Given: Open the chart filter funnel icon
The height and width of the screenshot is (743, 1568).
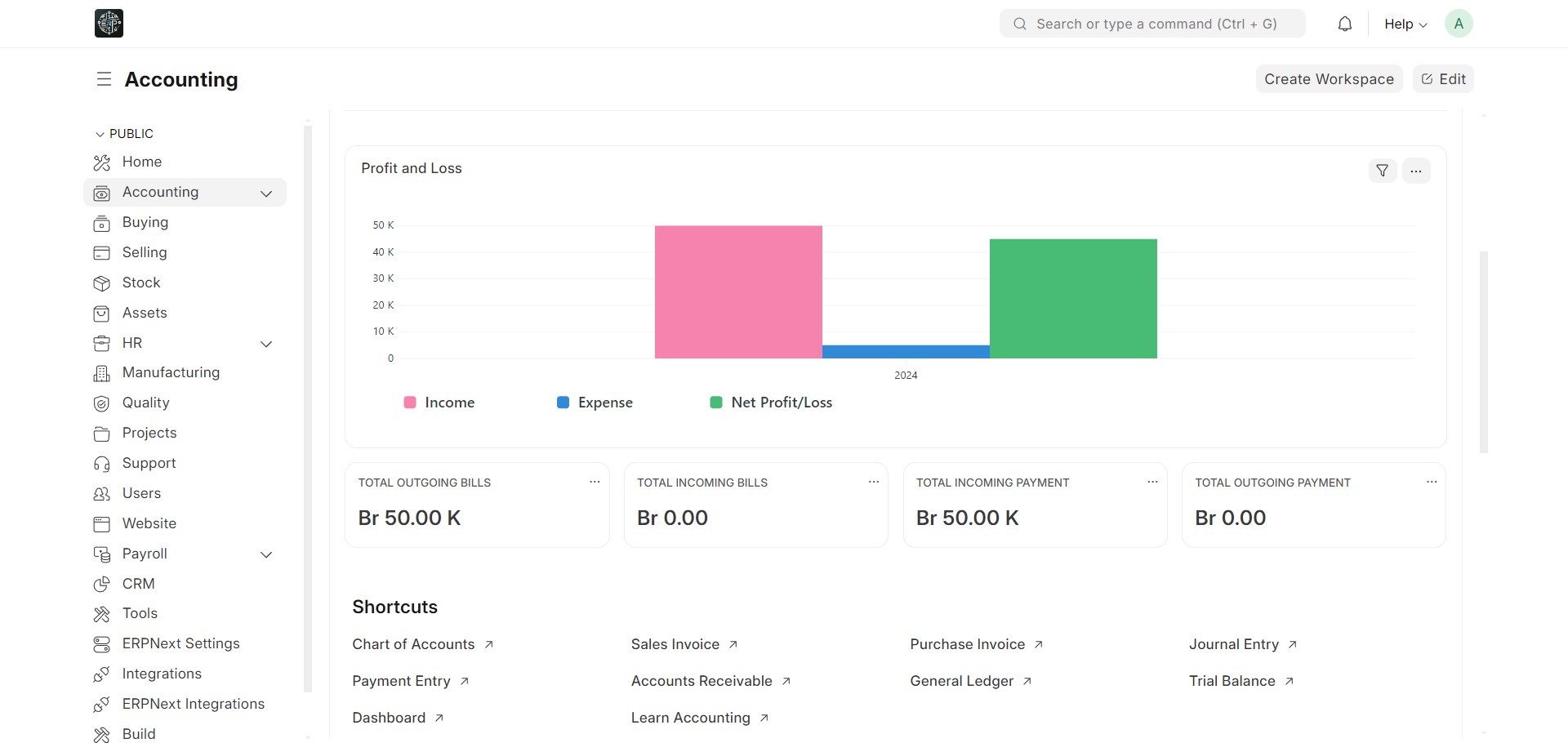Looking at the screenshot, I should [x=1382, y=171].
